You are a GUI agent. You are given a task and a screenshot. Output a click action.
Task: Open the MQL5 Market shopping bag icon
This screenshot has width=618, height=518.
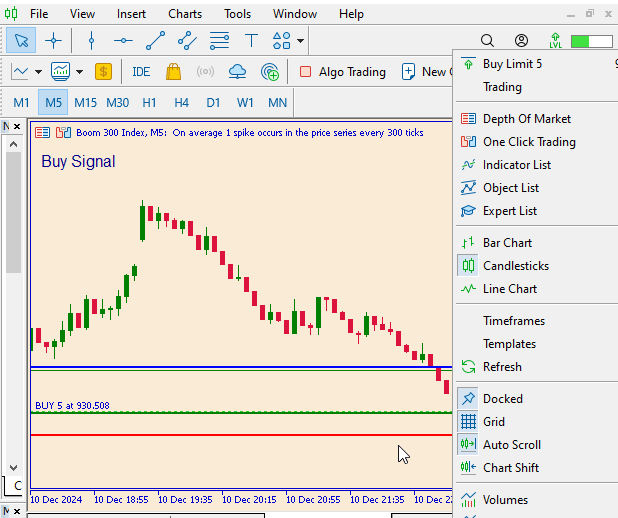tap(173, 72)
